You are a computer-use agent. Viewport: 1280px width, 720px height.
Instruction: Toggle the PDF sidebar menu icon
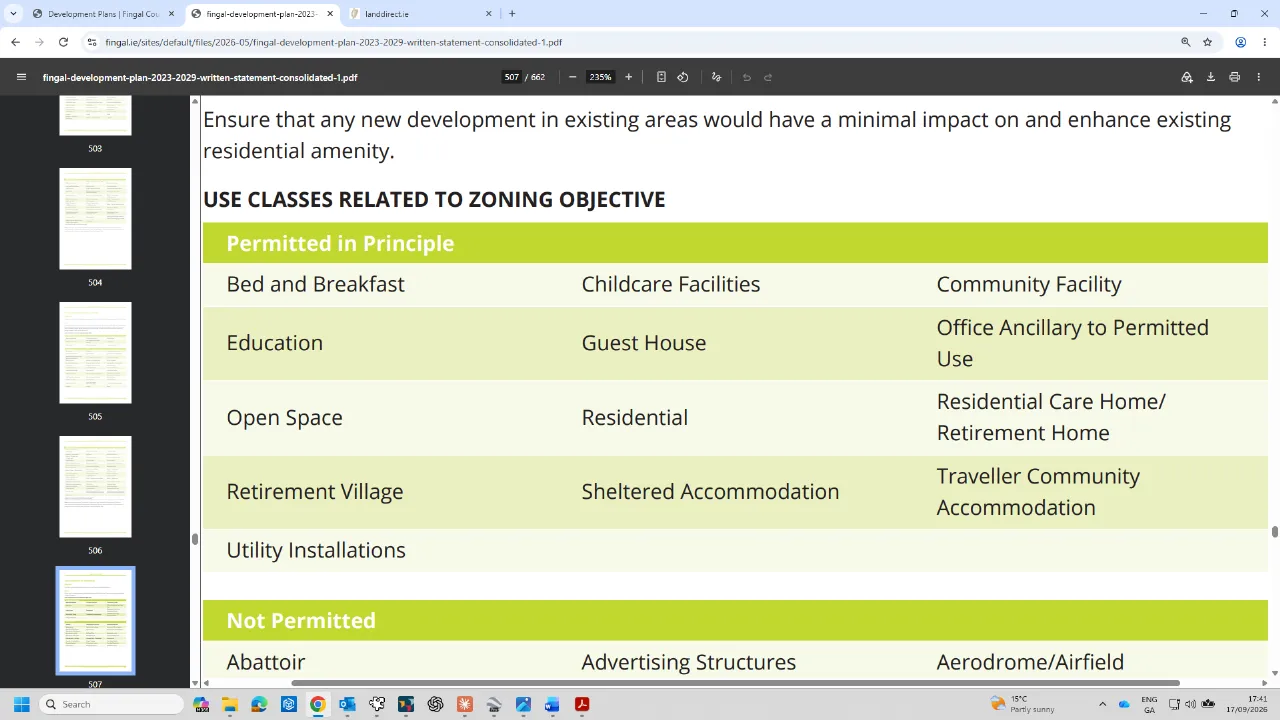(x=21, y=77)
